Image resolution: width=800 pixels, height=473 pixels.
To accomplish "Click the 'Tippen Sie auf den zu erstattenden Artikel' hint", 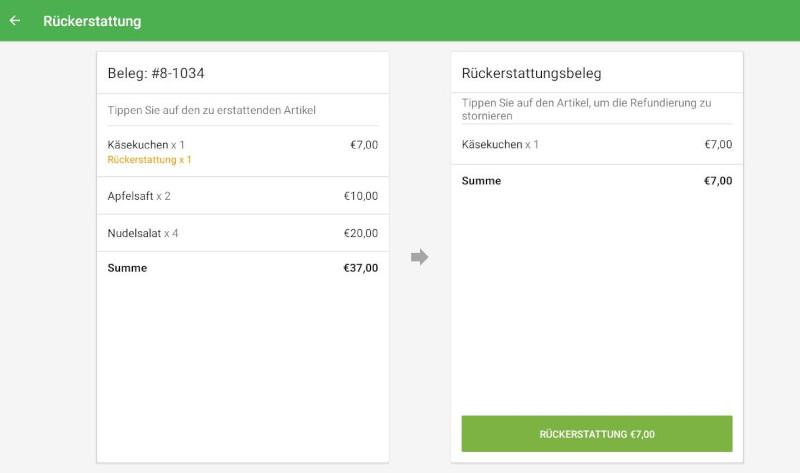I will pyautogui.click(x=212, y=110).
